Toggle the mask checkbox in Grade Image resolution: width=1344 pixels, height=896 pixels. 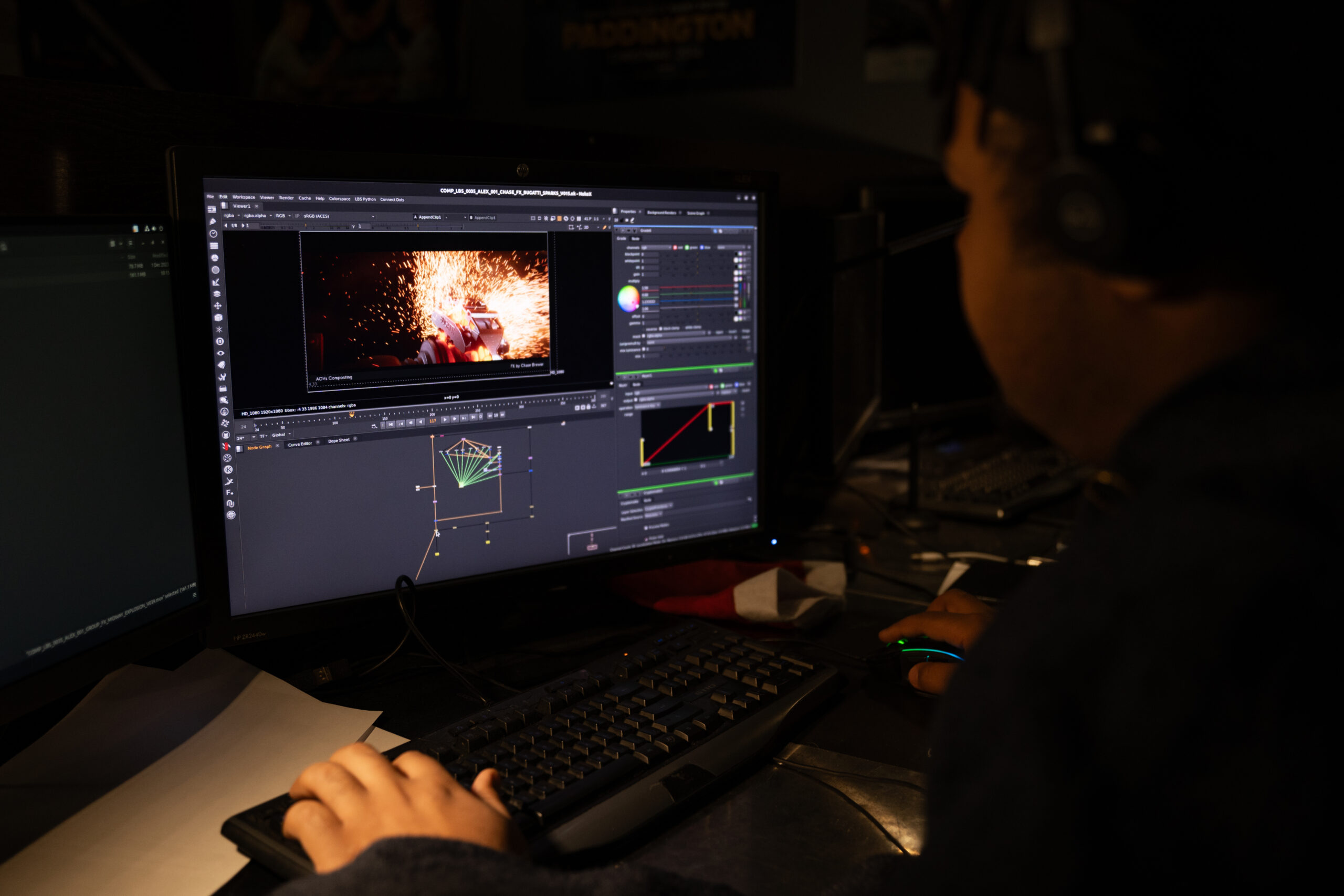(644, 336)
